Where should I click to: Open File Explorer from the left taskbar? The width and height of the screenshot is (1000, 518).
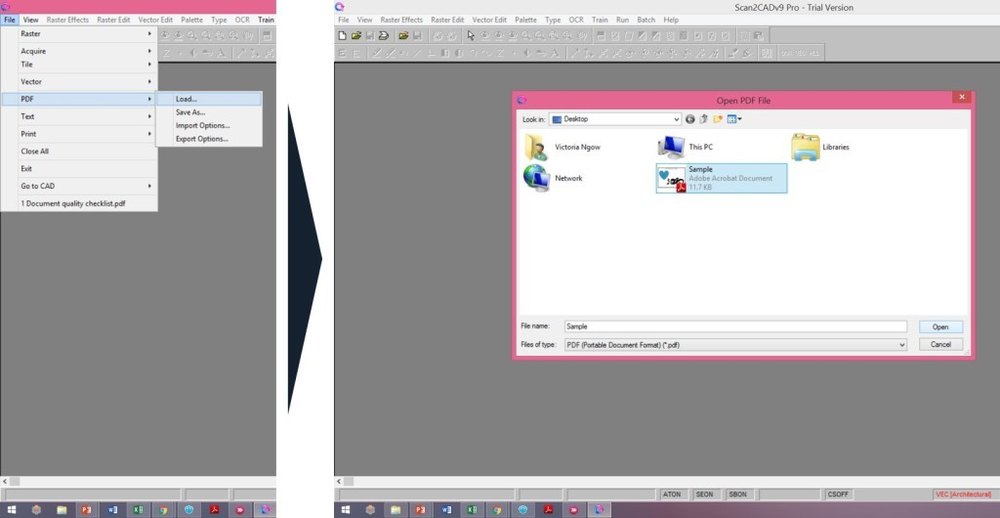[x=61, y=510]
